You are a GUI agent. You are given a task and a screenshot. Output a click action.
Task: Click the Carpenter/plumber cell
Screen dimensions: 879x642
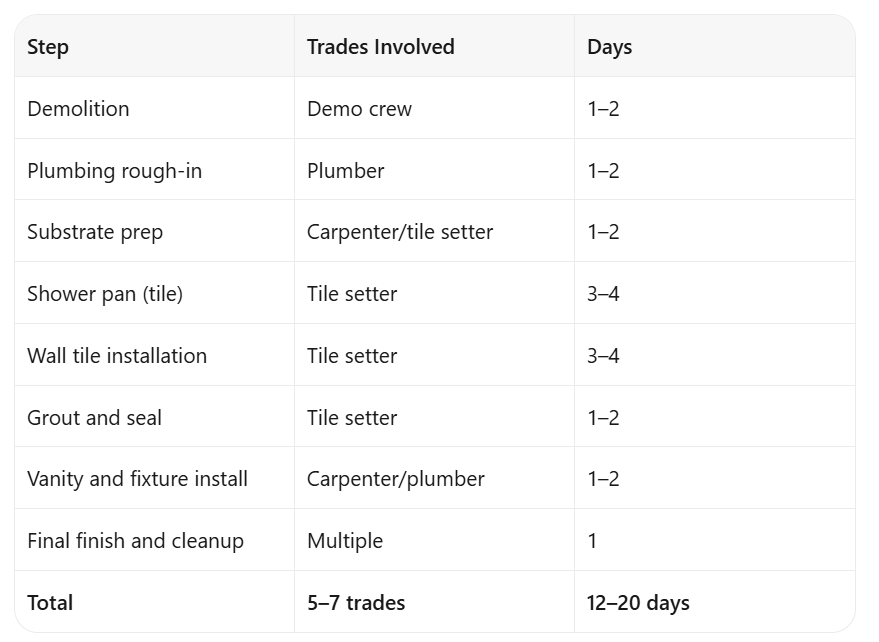pyautogui.click(x=396, y=479)
